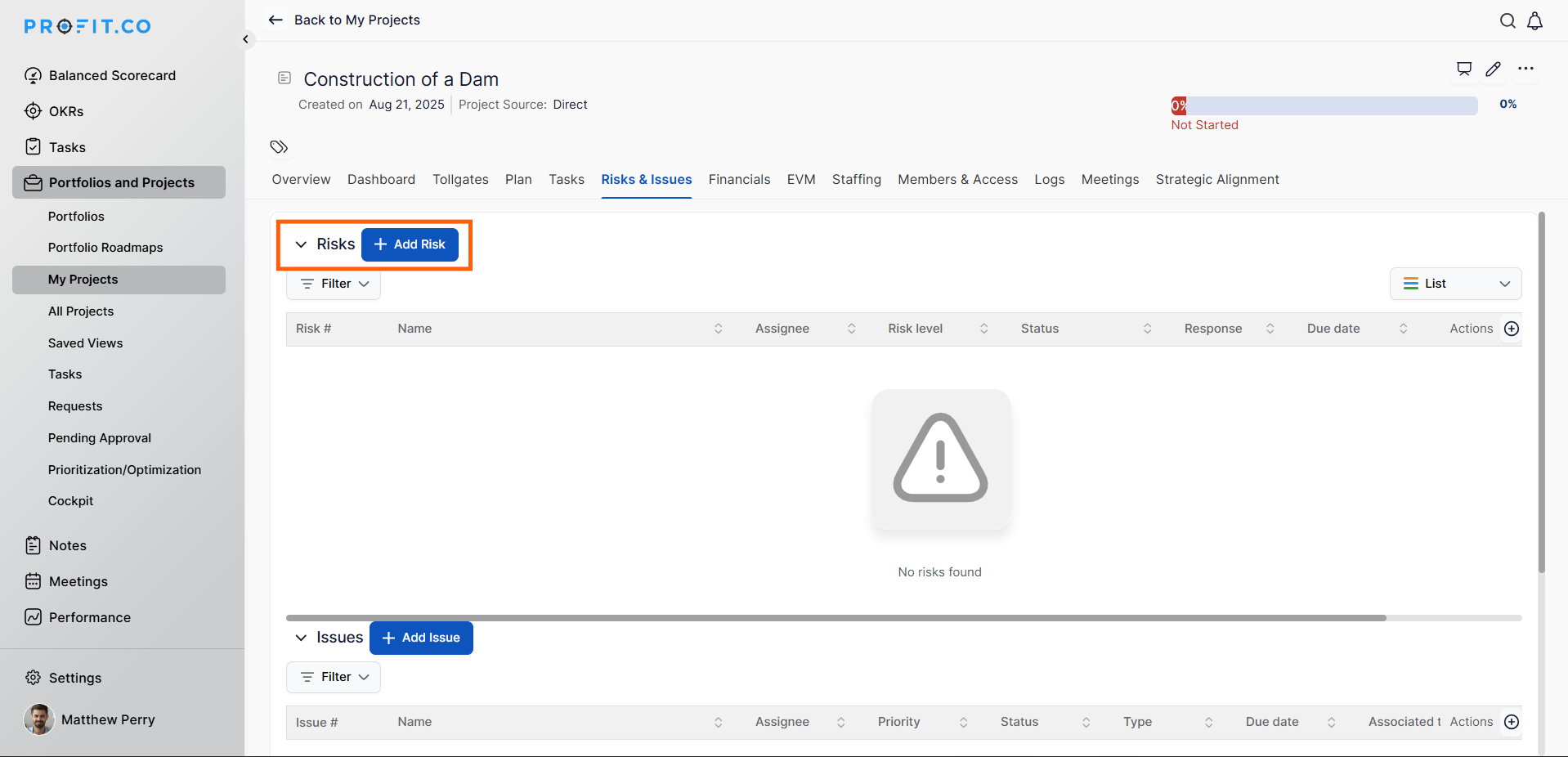Open the search magnifier icon

[x=1508, y=21]
